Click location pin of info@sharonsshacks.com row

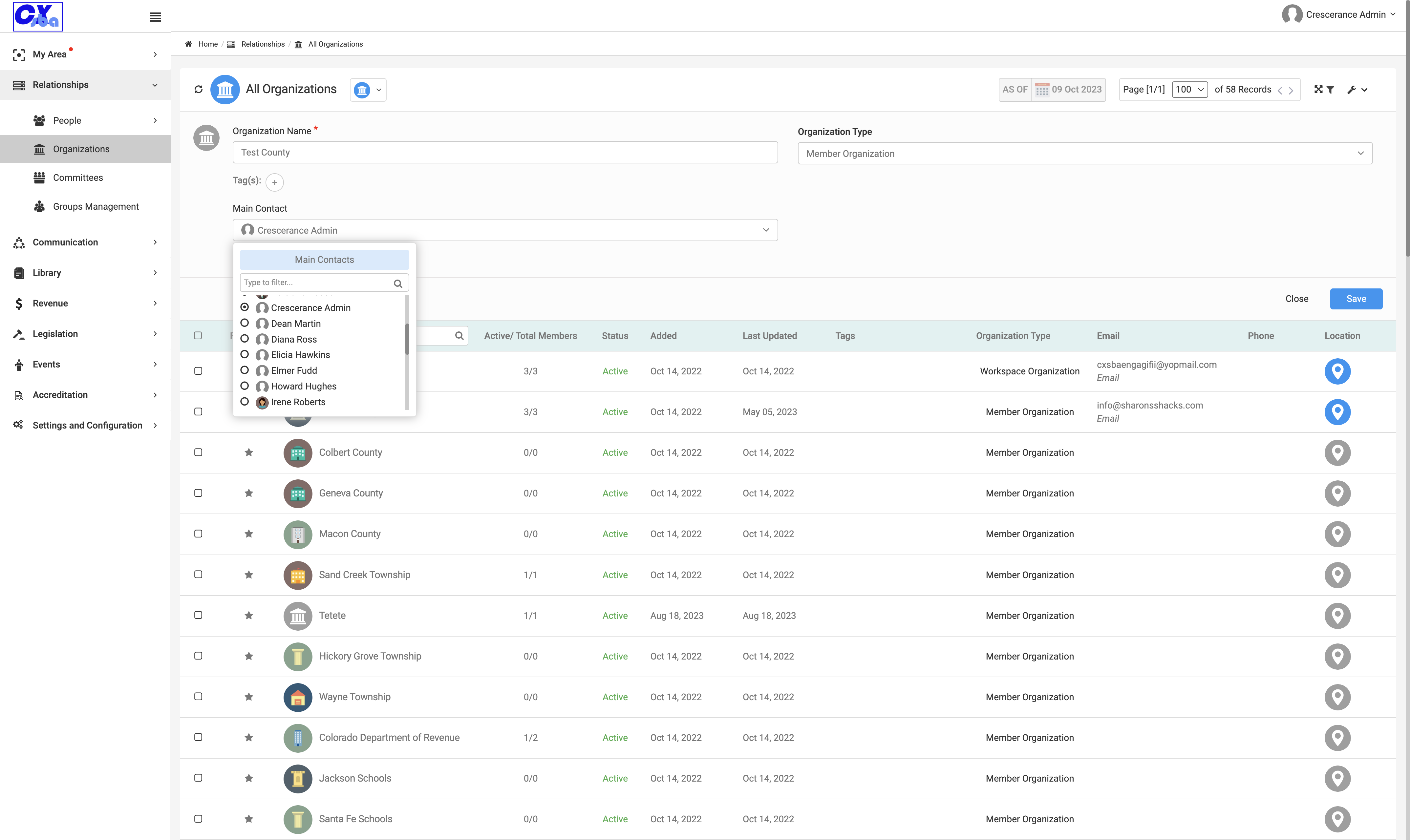1337,411
